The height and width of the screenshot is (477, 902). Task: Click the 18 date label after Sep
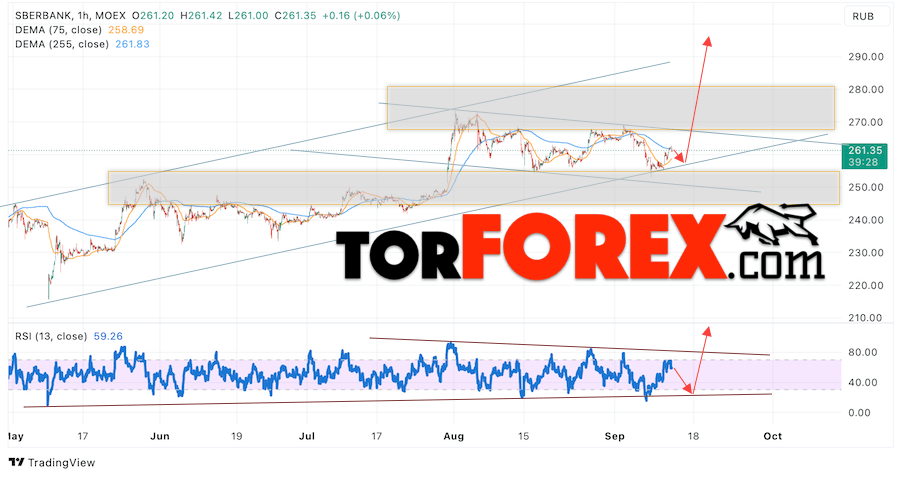coord(693,436)
